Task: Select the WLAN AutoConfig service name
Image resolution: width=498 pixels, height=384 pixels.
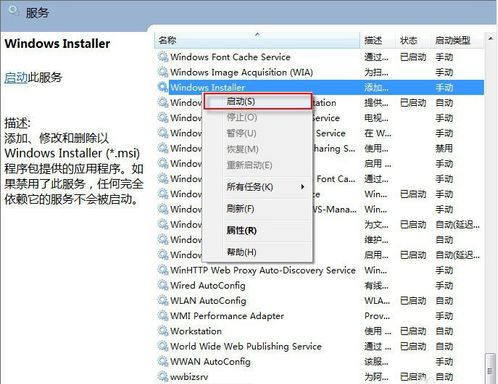Action: [x=208, y=301]
